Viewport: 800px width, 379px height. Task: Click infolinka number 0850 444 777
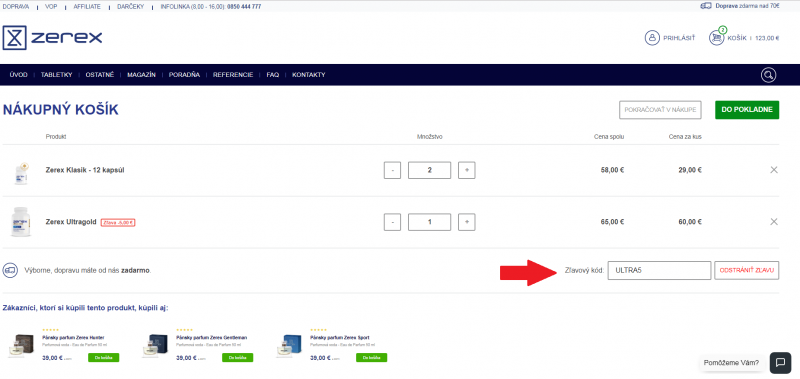[x=244, y=7]
